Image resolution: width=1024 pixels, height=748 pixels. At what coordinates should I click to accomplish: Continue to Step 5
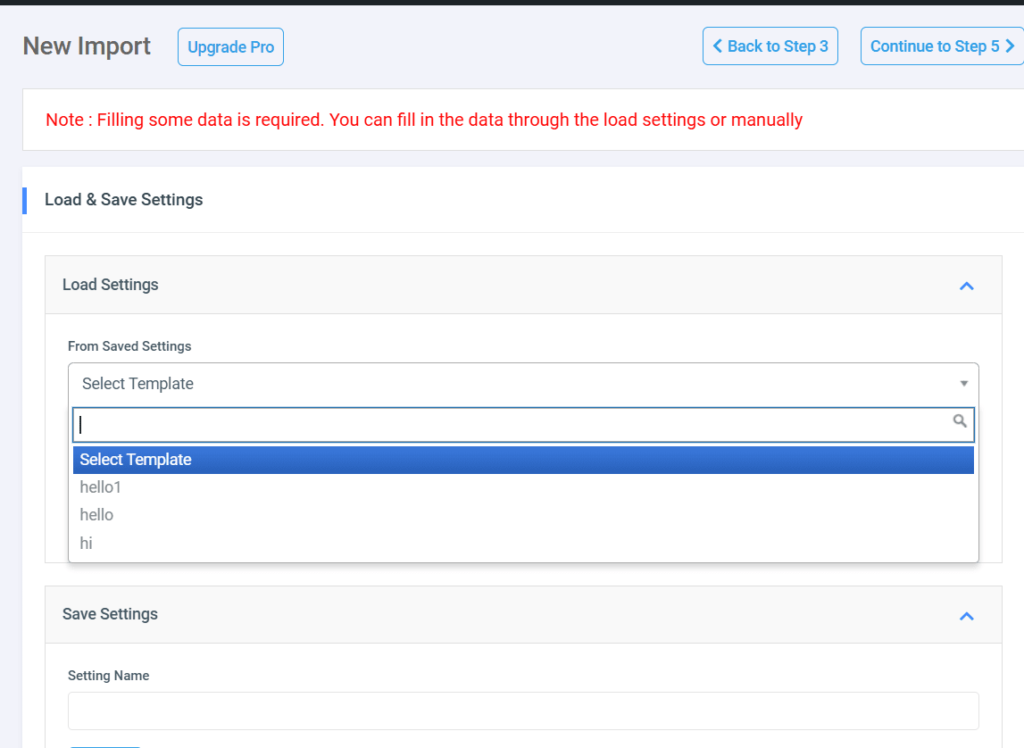[942, 46]
